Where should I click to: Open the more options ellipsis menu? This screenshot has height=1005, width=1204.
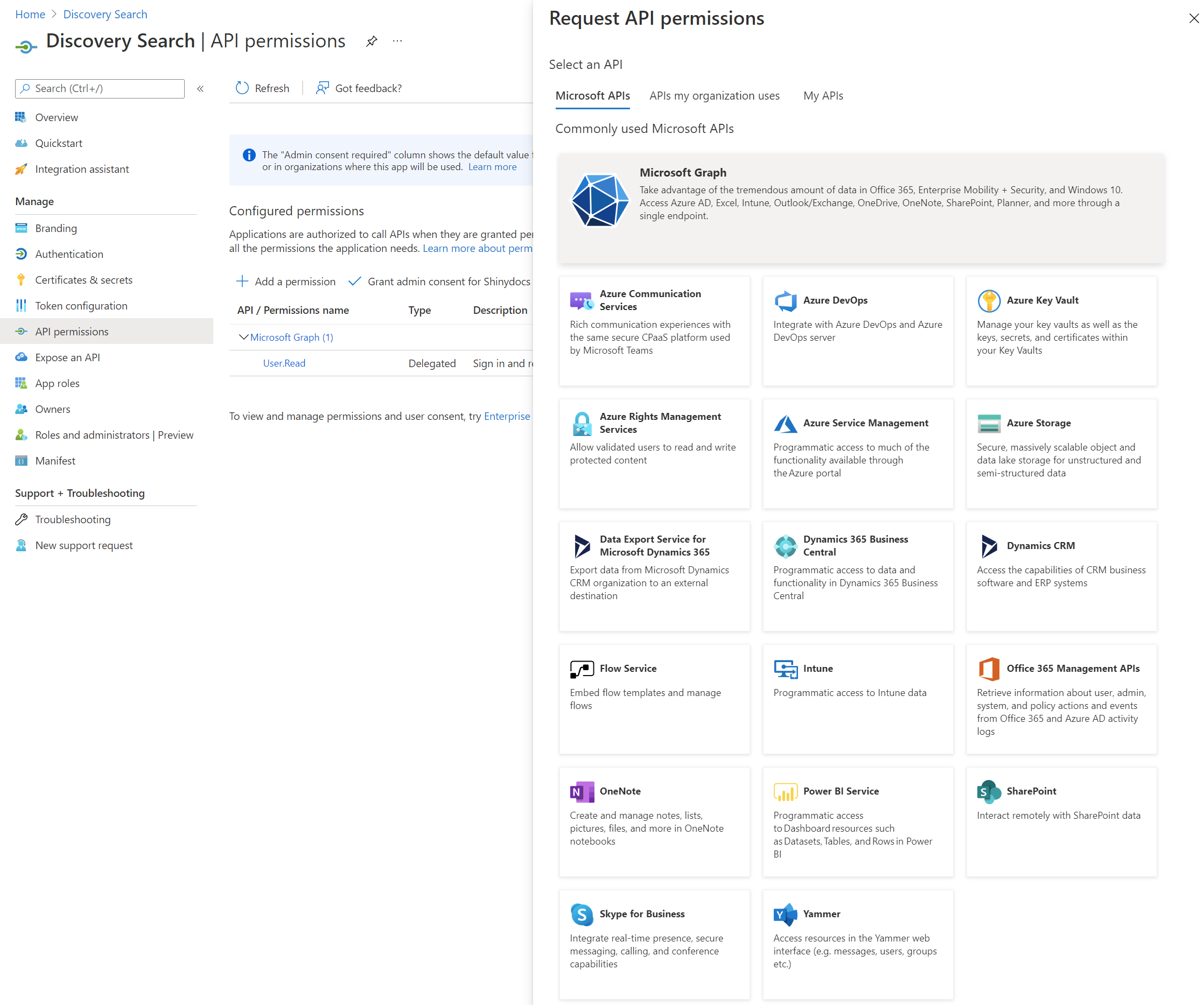(x=397, y=41)
